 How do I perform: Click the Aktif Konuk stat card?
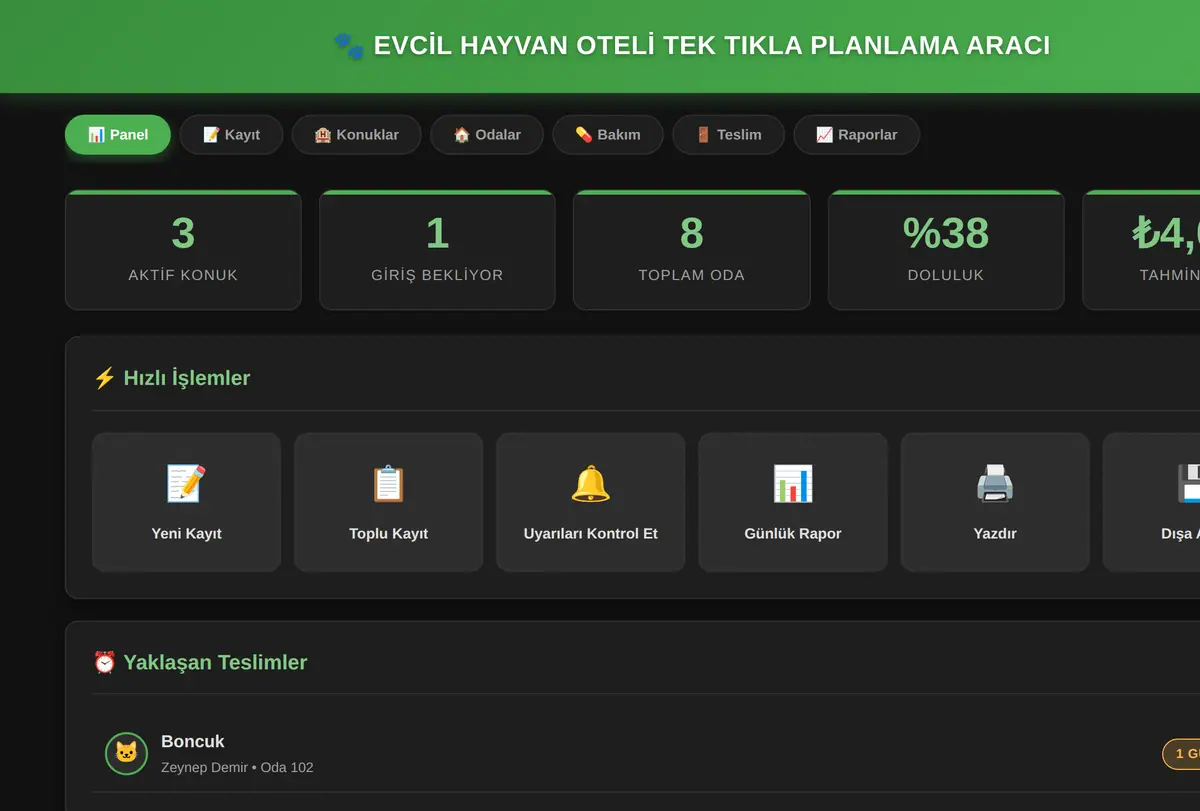pos(183,250)
